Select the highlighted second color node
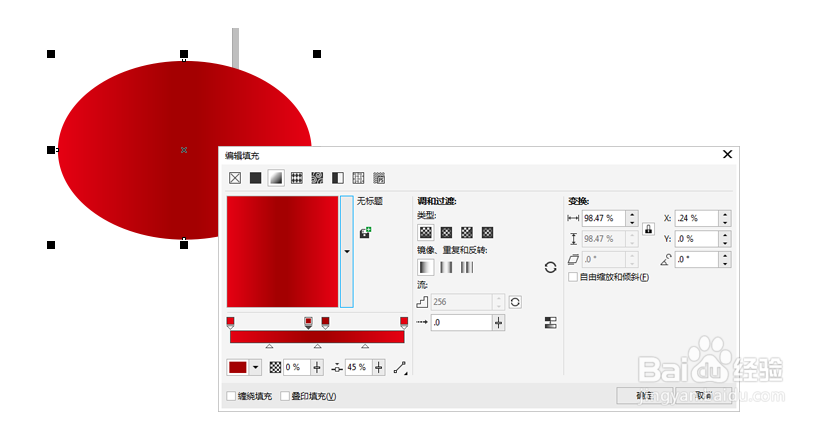This screenshot has width=832, height=425. (x=308, y=323)
